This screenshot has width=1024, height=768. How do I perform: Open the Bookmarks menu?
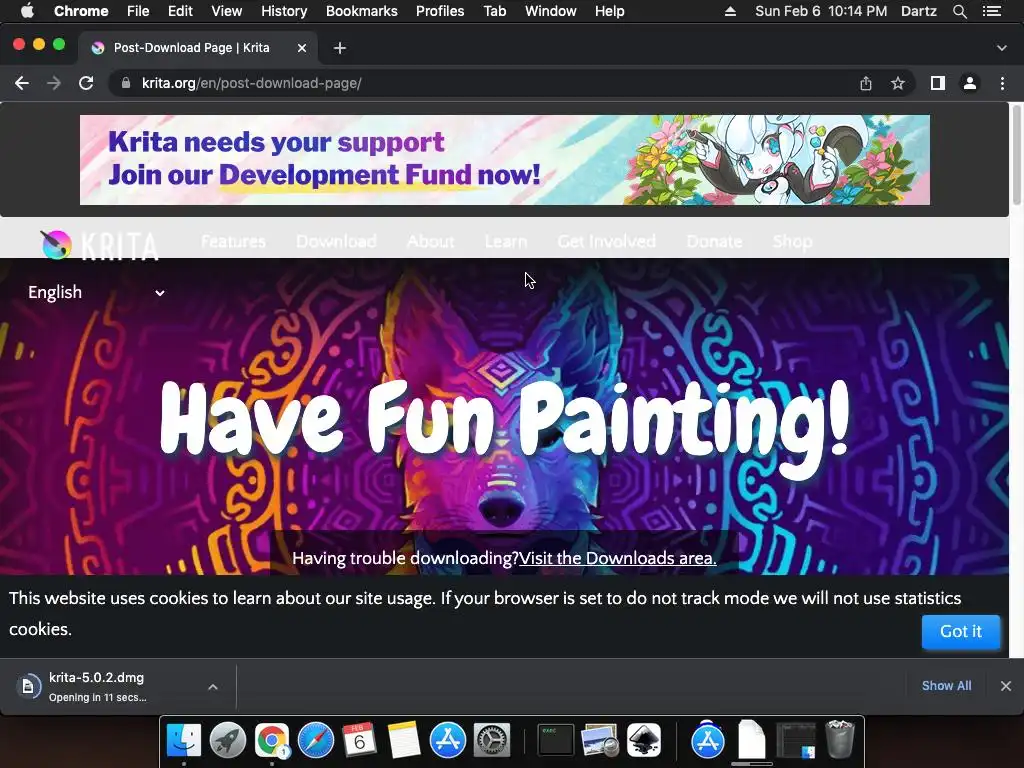(x=362, y=11)
